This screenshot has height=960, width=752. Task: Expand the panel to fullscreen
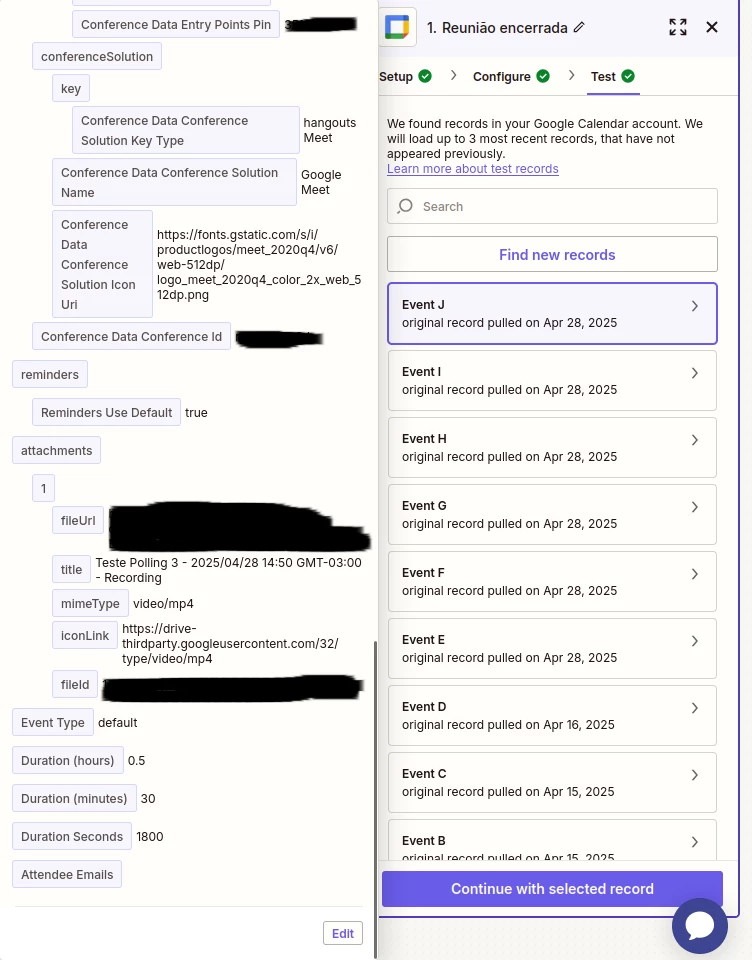click(x=678, y=27)
